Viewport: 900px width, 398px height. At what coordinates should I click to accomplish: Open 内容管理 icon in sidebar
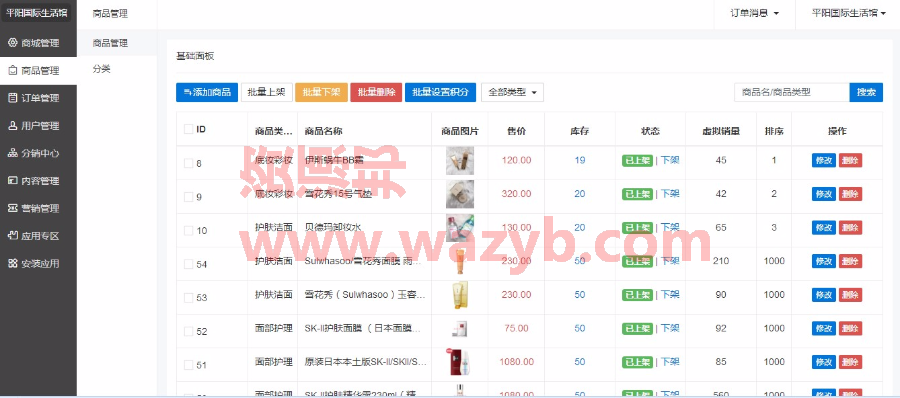pos(13,181)
